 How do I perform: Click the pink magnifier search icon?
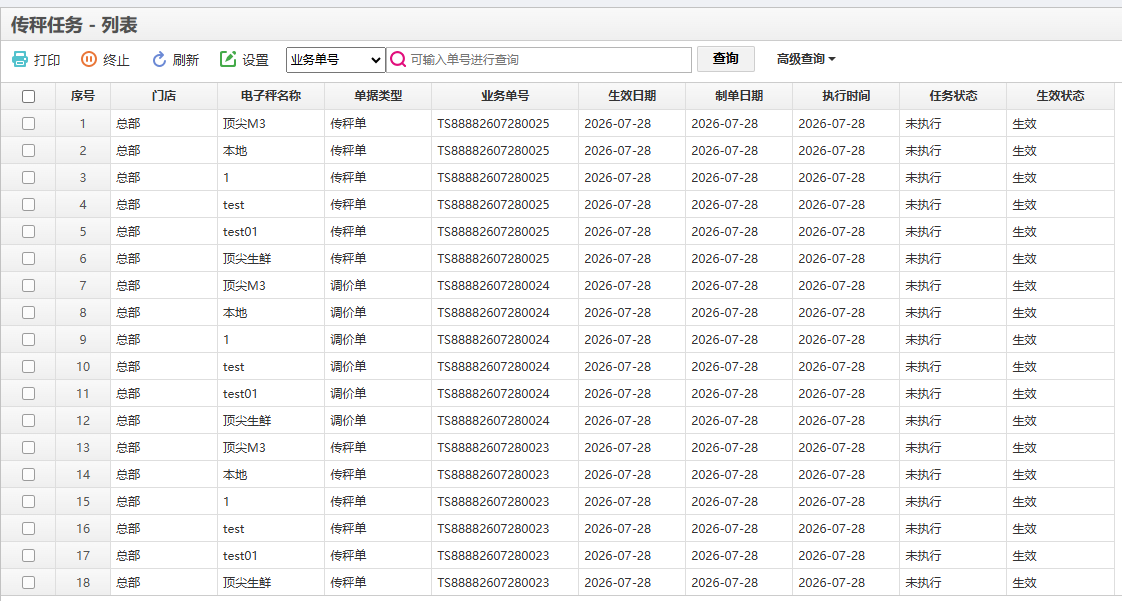click(x=398, y=59)
